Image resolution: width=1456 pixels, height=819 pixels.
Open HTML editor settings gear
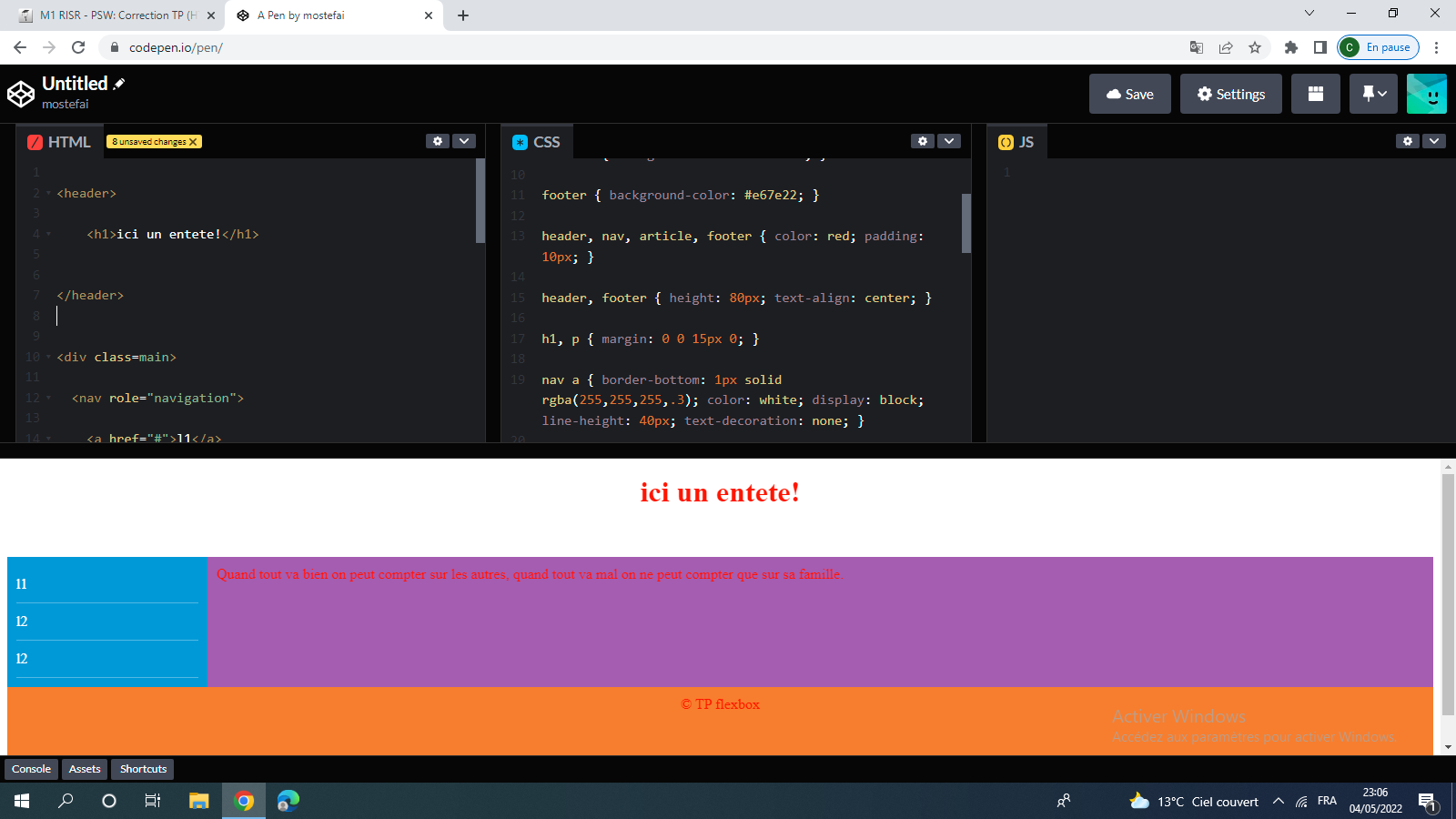[438, 141]
